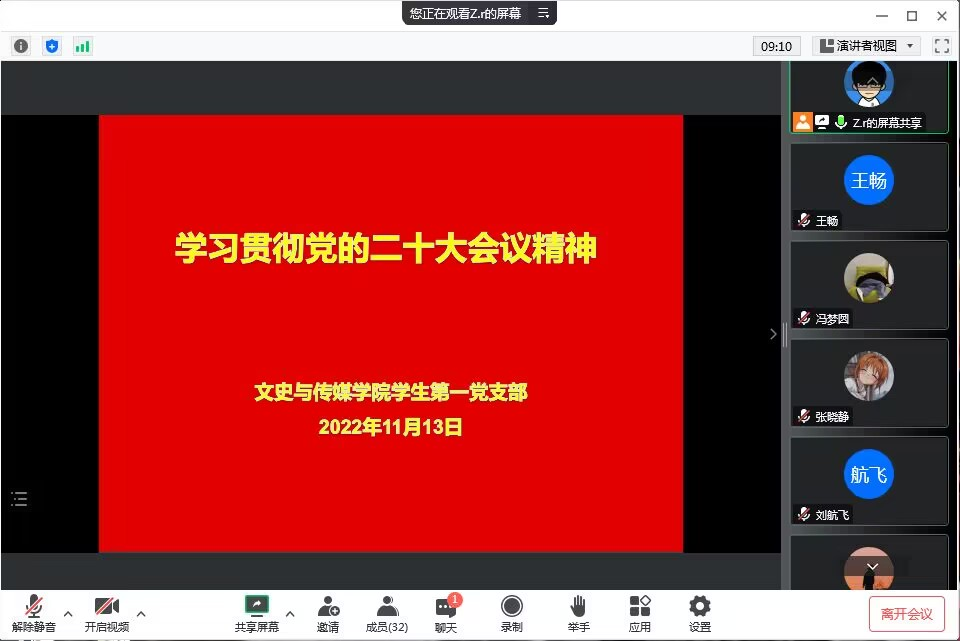Screen dimensions: 960x641
Task: Raise hand using 举手 icon
Action: (x=578, y=613)
